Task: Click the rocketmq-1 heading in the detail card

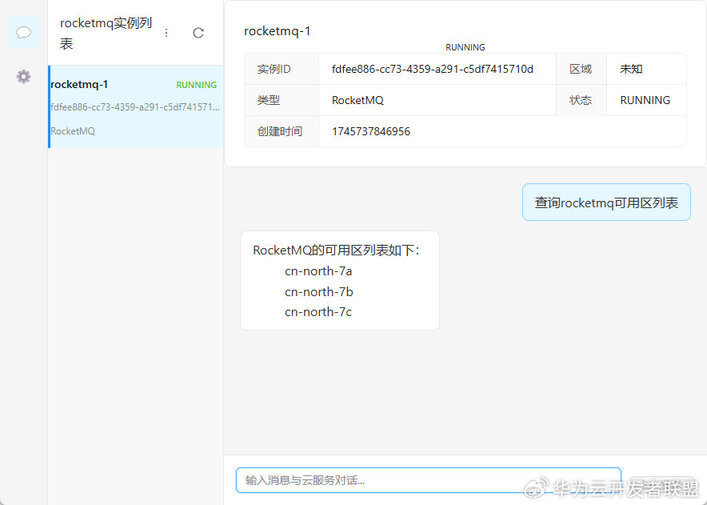Action: 277,31
